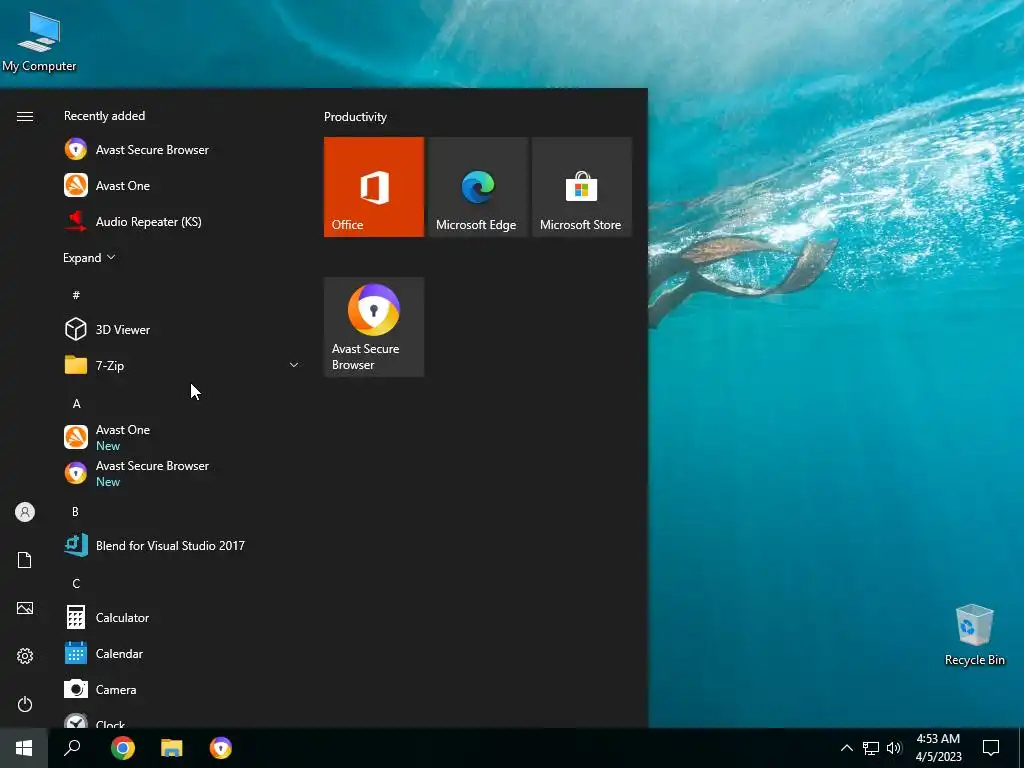Expand the Recently added list
Screen dimensions: 1024x768
(89, 257)
